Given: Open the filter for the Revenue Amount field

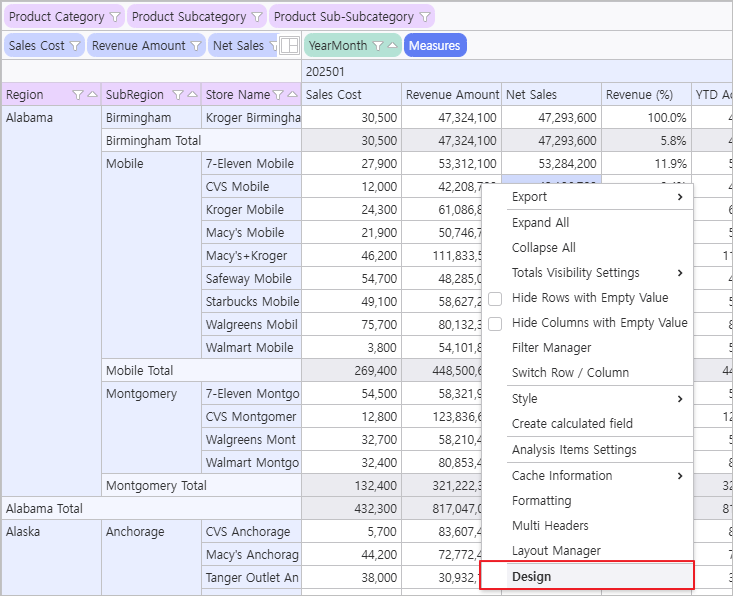Looking at the screenshot, I should [x=196, y=46].
